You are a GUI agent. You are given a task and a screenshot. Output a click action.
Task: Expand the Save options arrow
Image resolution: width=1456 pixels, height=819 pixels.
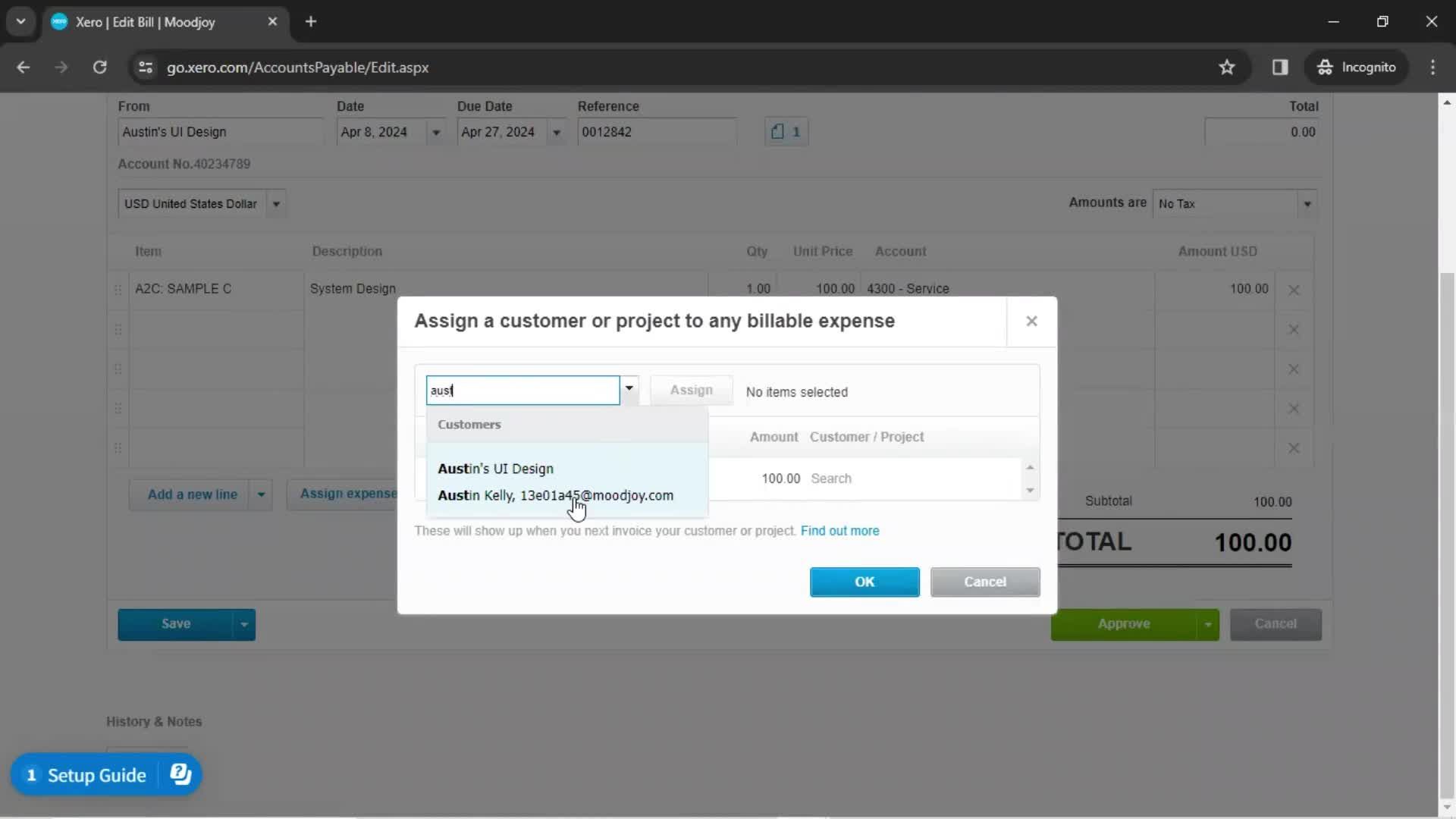click(x=244, y=624)
